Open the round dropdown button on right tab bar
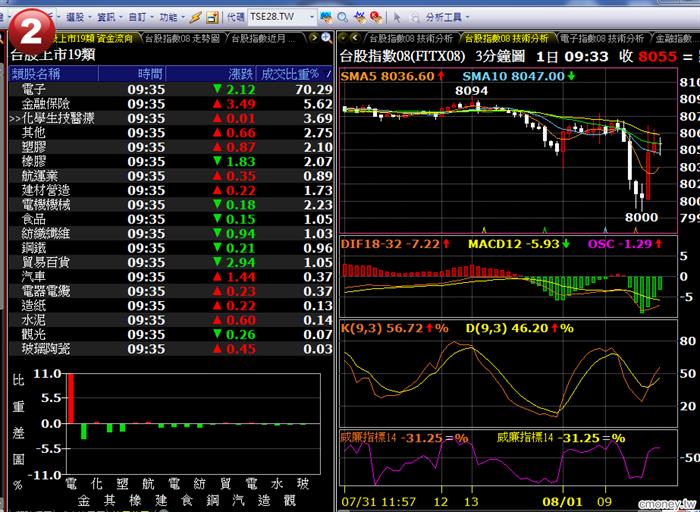 click(344, 38)
